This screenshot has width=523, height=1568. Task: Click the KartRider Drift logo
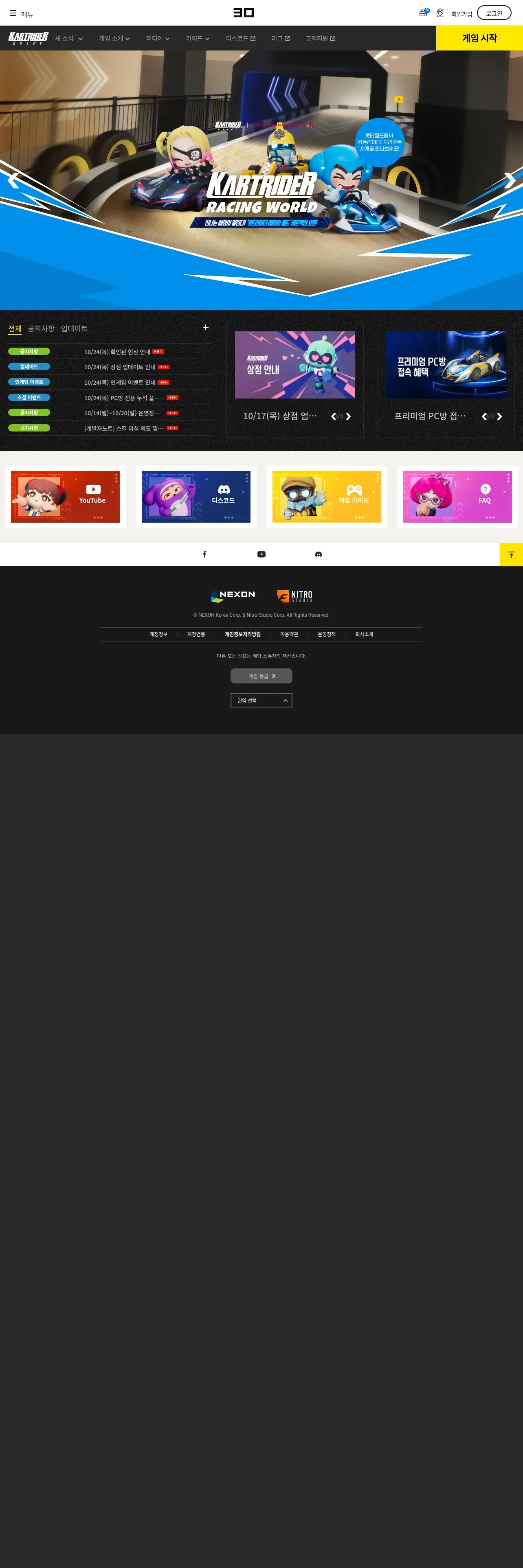[x=28, y=38]
